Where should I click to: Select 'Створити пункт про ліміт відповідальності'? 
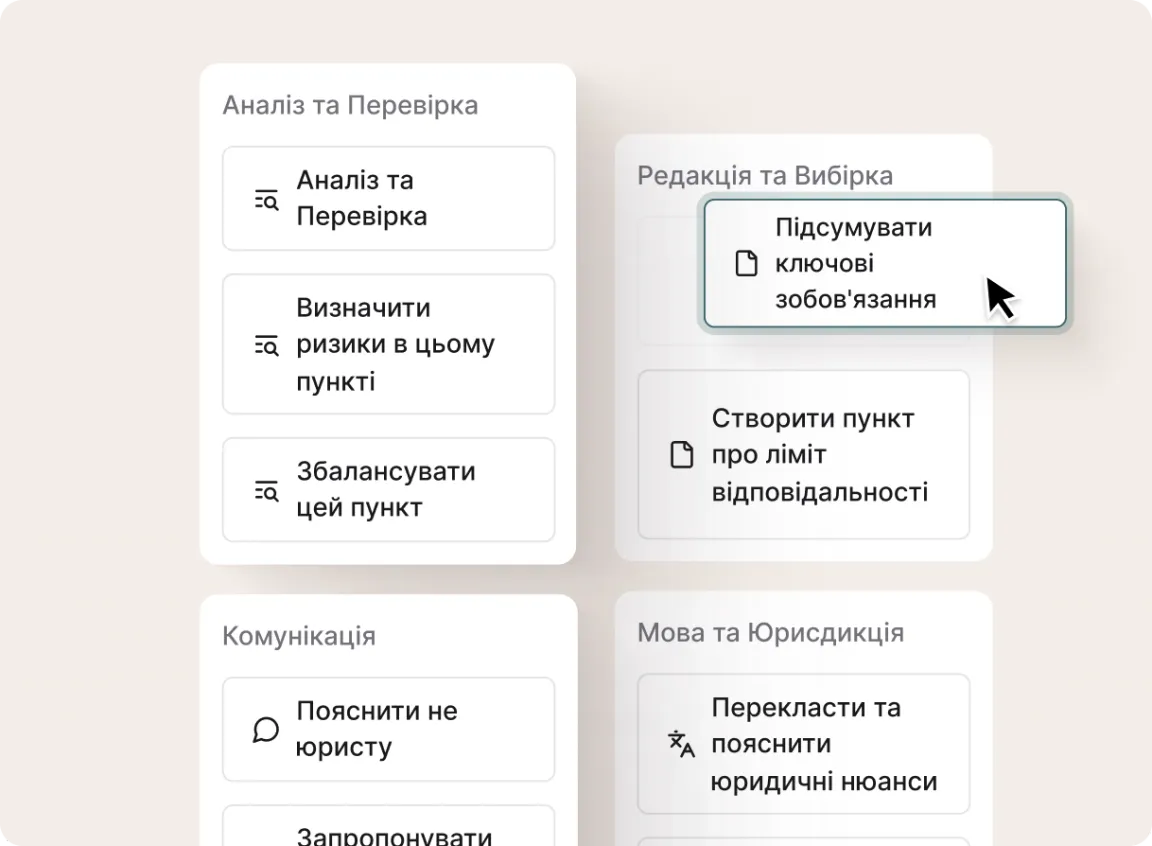(x=803, y=455)
